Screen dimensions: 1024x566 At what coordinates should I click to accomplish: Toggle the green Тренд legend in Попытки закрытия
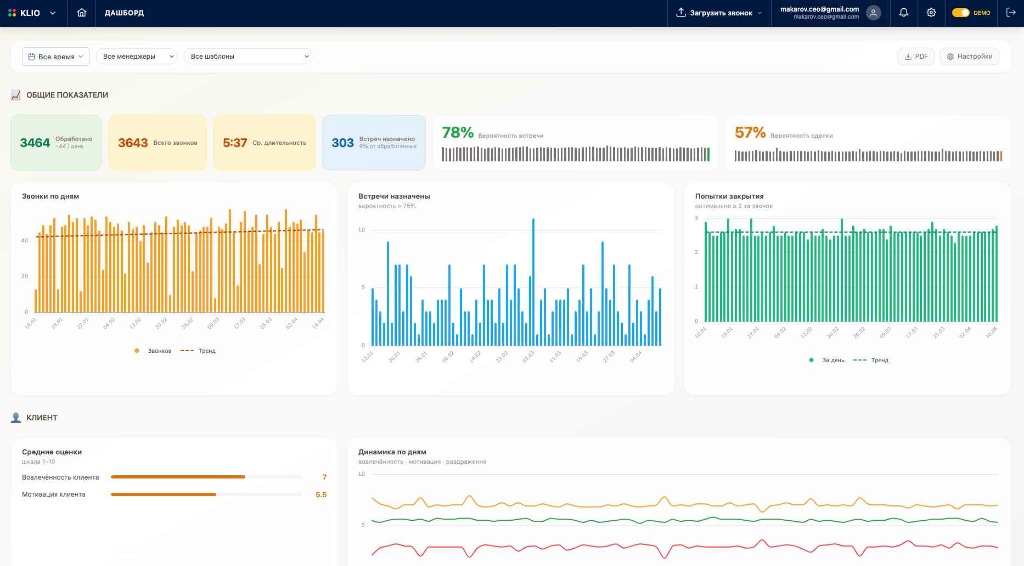tap(871, 360)
